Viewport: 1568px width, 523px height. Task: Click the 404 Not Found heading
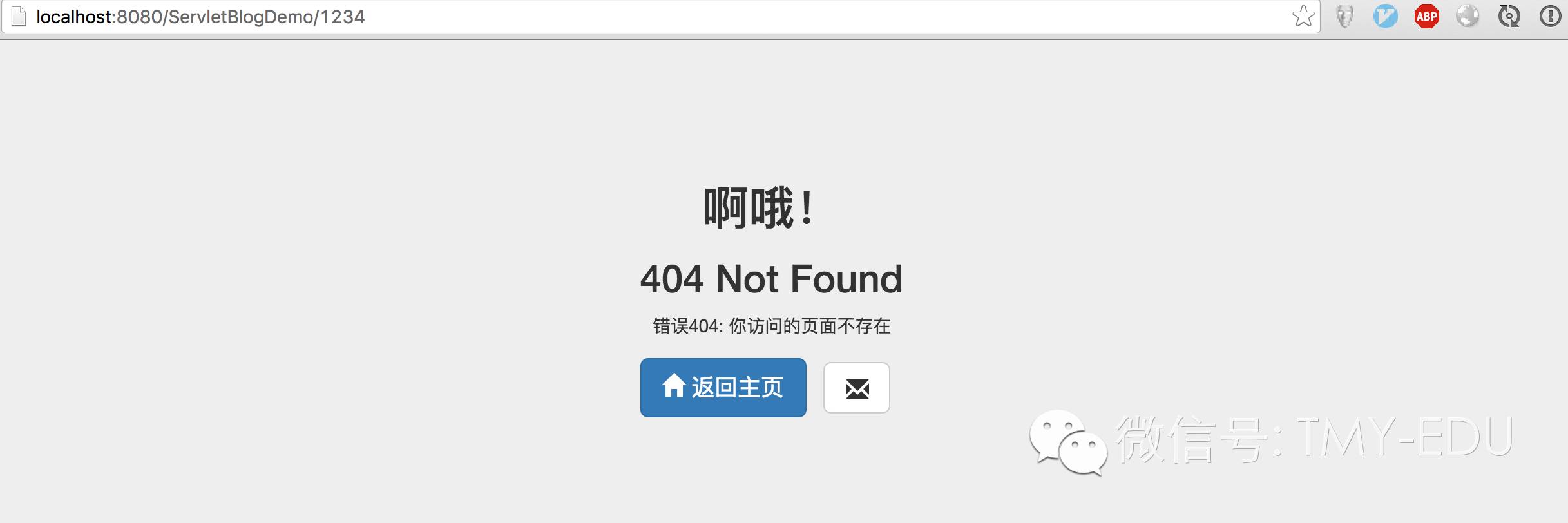771,279
